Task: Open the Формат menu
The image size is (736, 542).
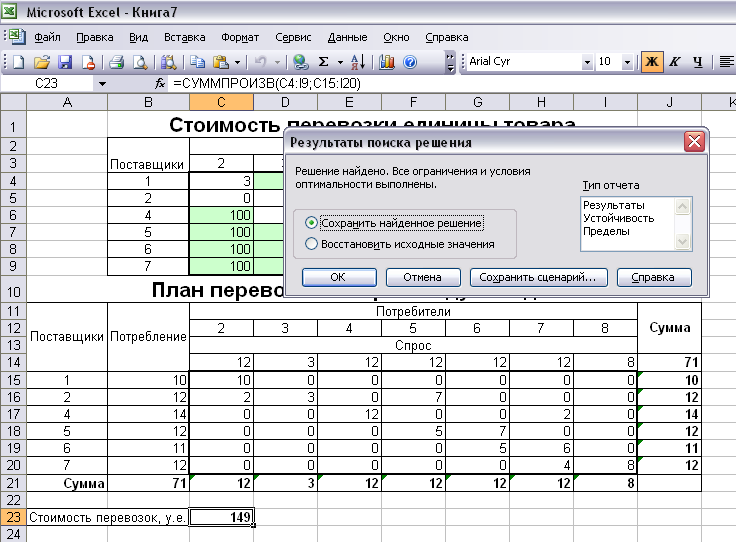Action: [240, 37]
